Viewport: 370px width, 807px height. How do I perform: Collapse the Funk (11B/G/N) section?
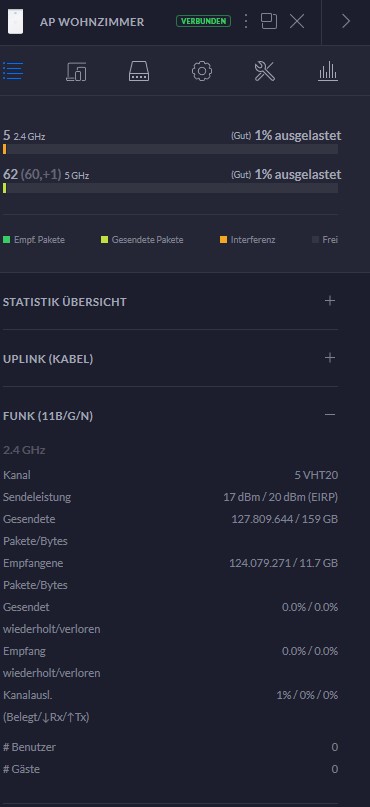tap(330, 415)
